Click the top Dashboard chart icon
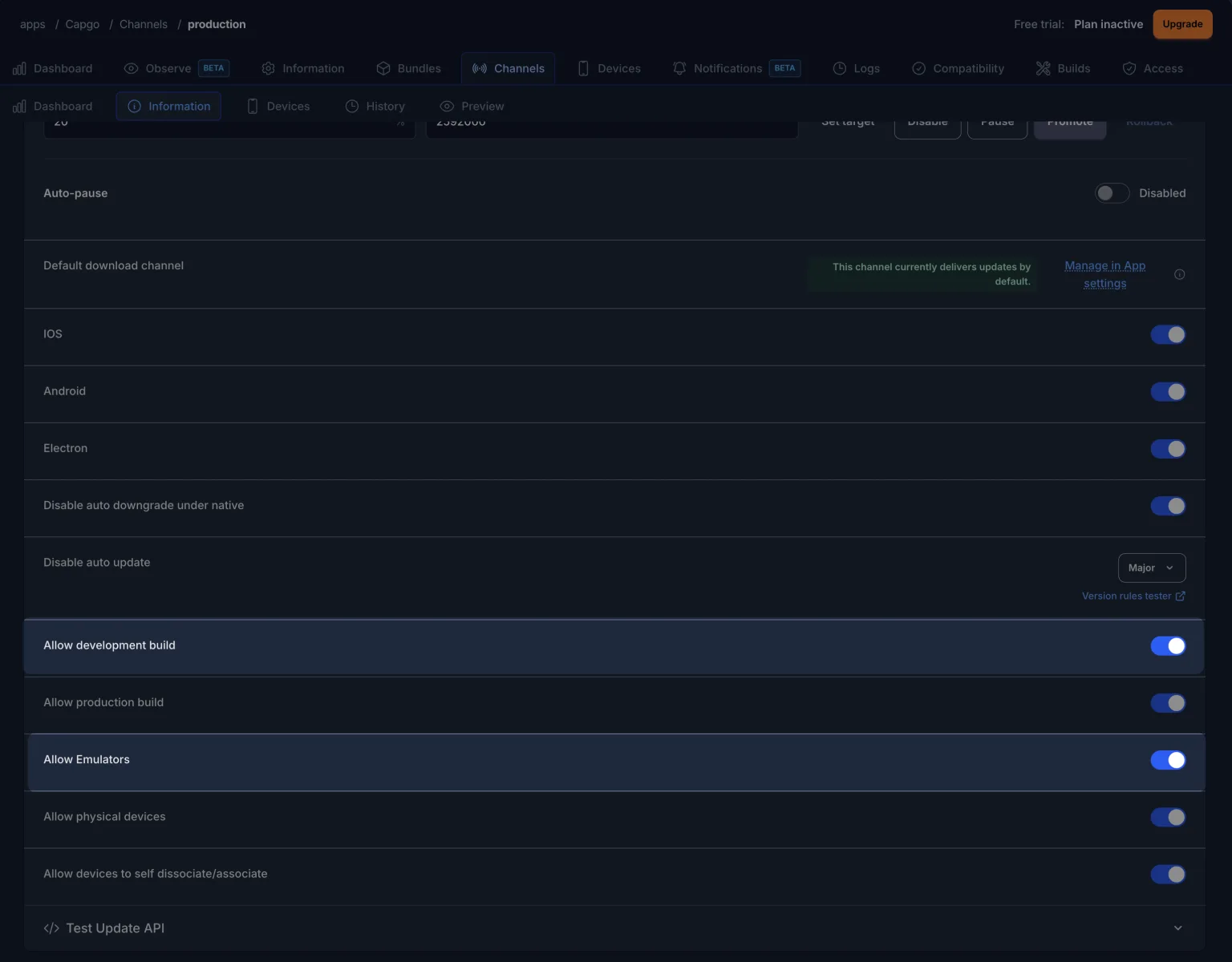The width and height of the screenshot is (1232, 962). [19, 68]
